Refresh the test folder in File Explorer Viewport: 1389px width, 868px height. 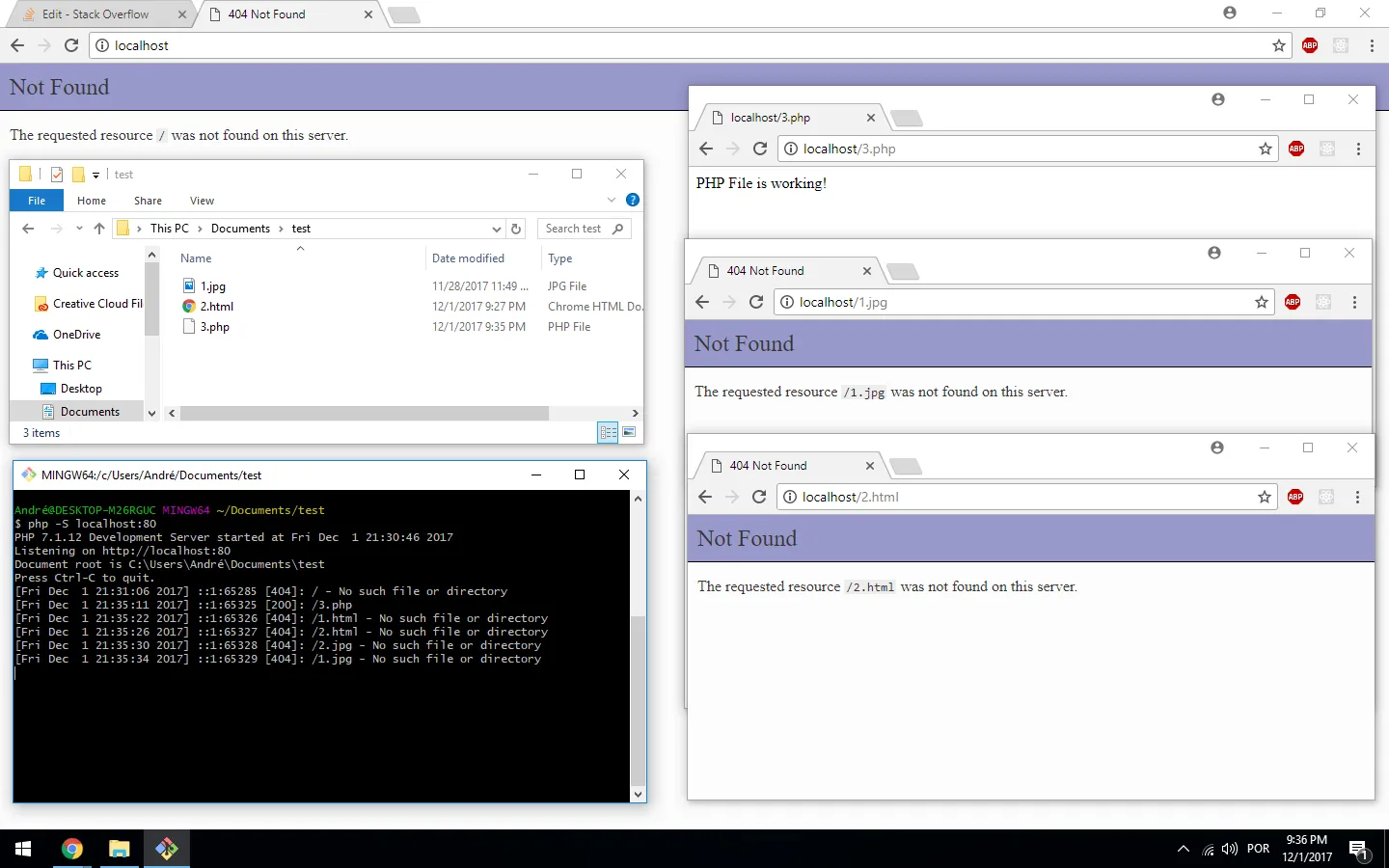516,229
